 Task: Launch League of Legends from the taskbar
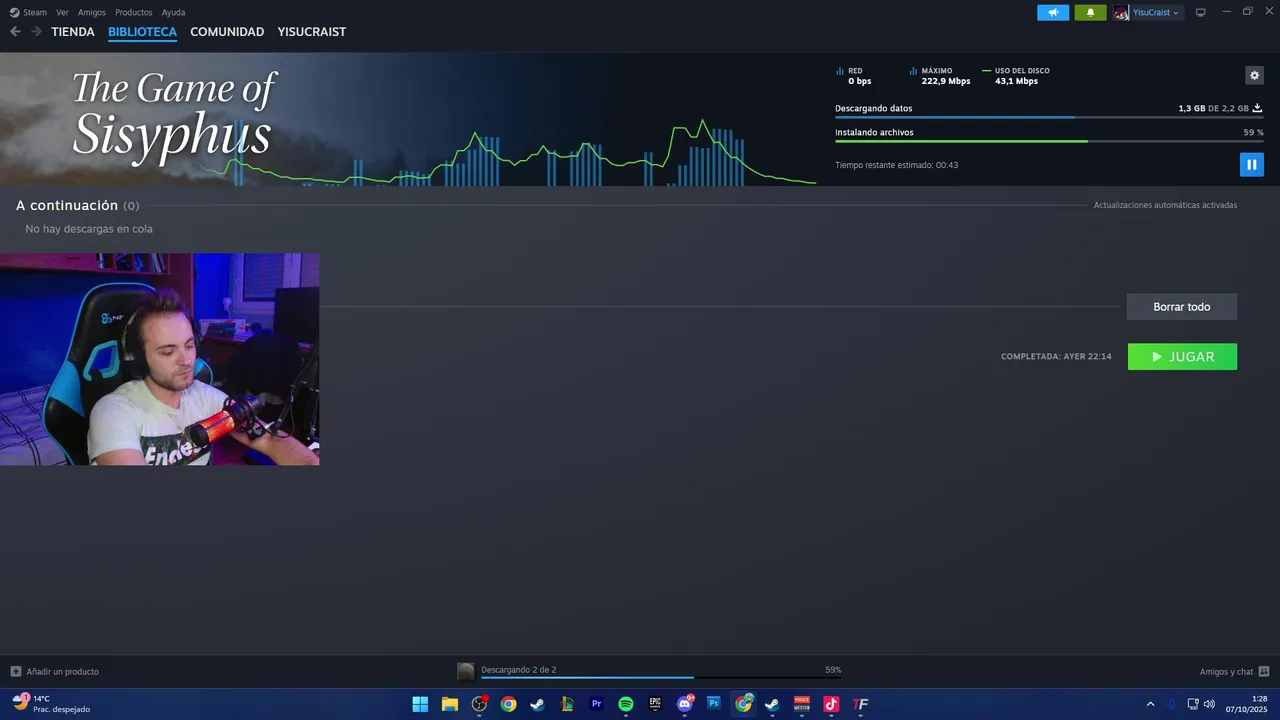tap(567, 704)
